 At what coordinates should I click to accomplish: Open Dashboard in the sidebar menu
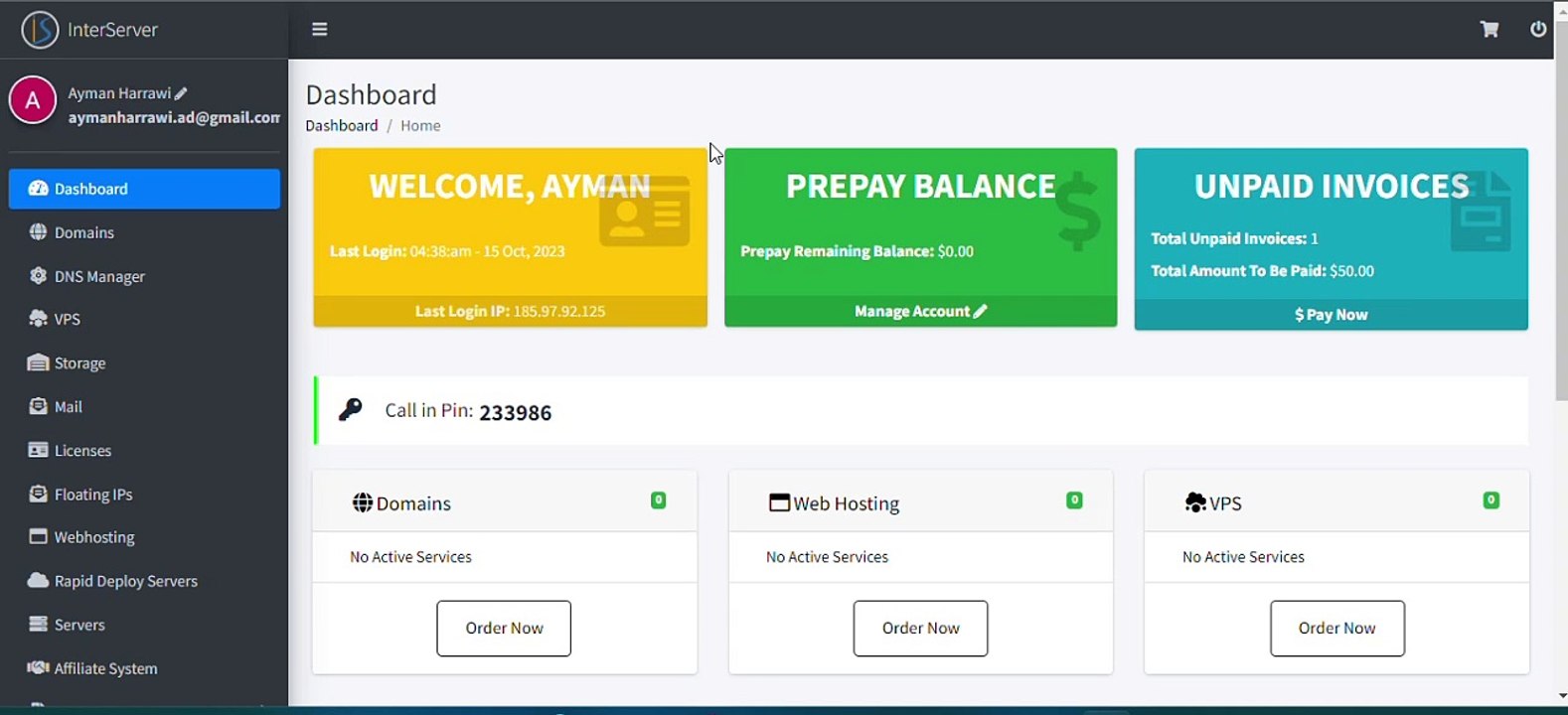(144, 189)
